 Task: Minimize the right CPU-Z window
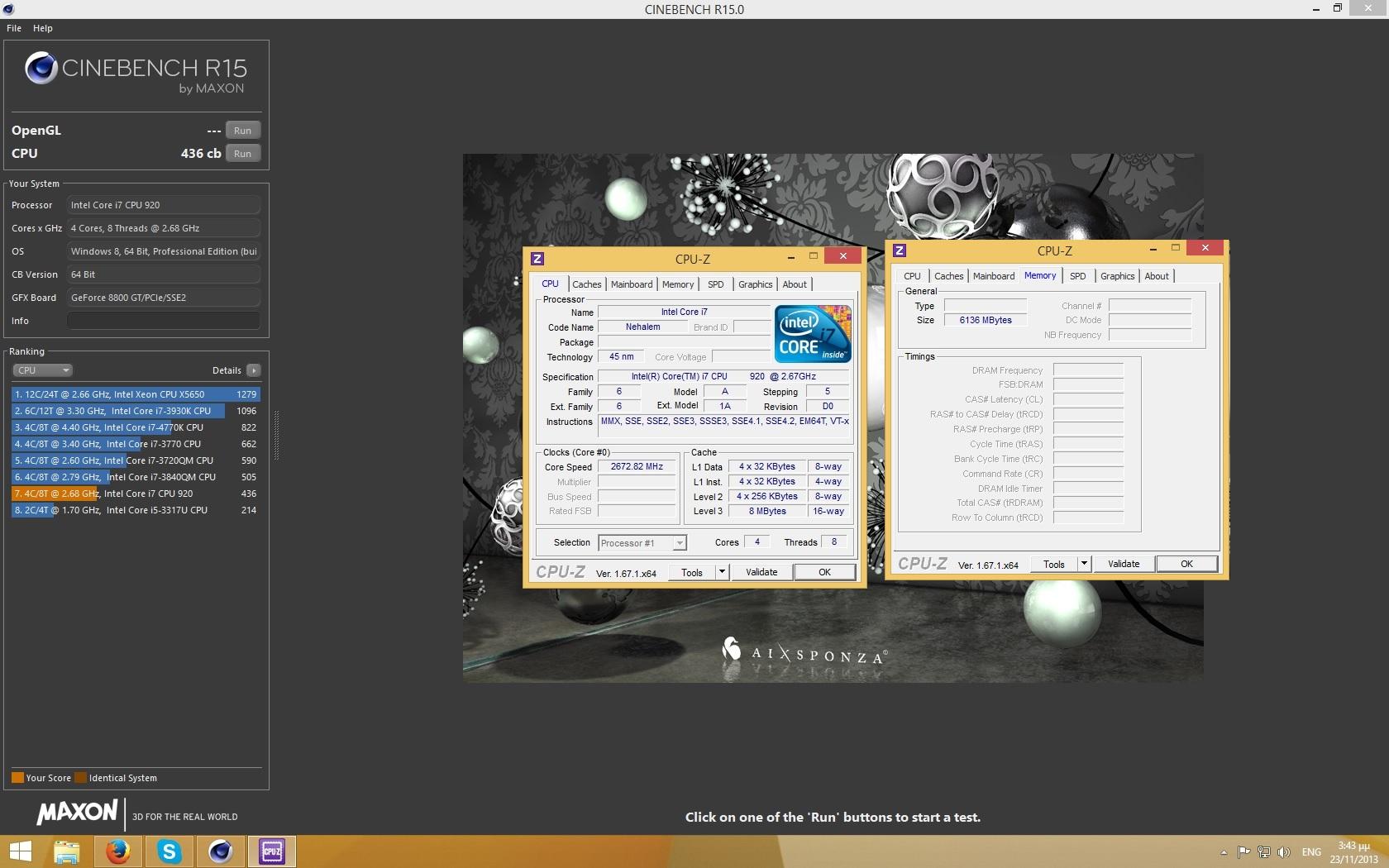1153,248
